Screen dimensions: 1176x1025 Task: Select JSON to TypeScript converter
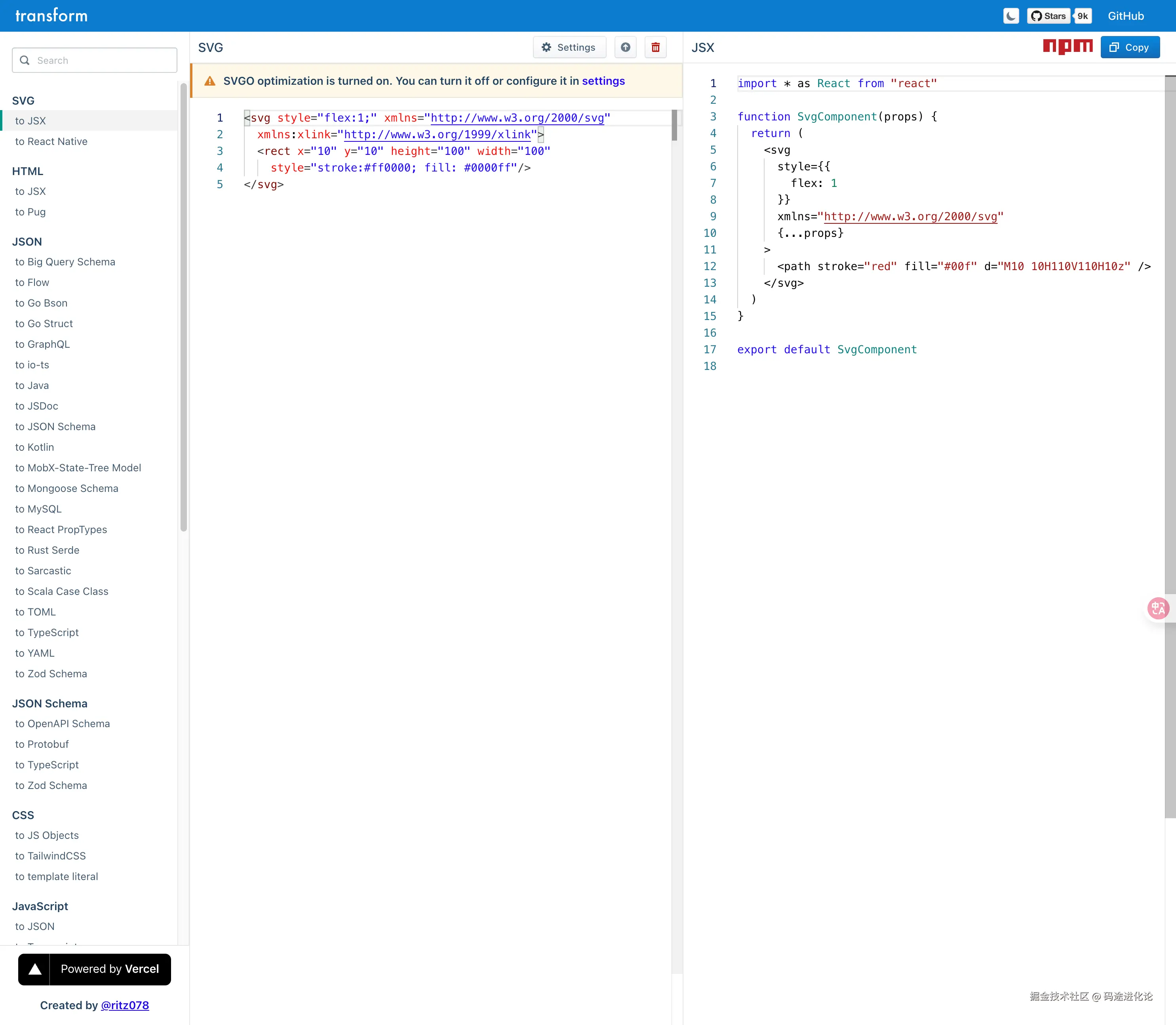tap(47, 633)
